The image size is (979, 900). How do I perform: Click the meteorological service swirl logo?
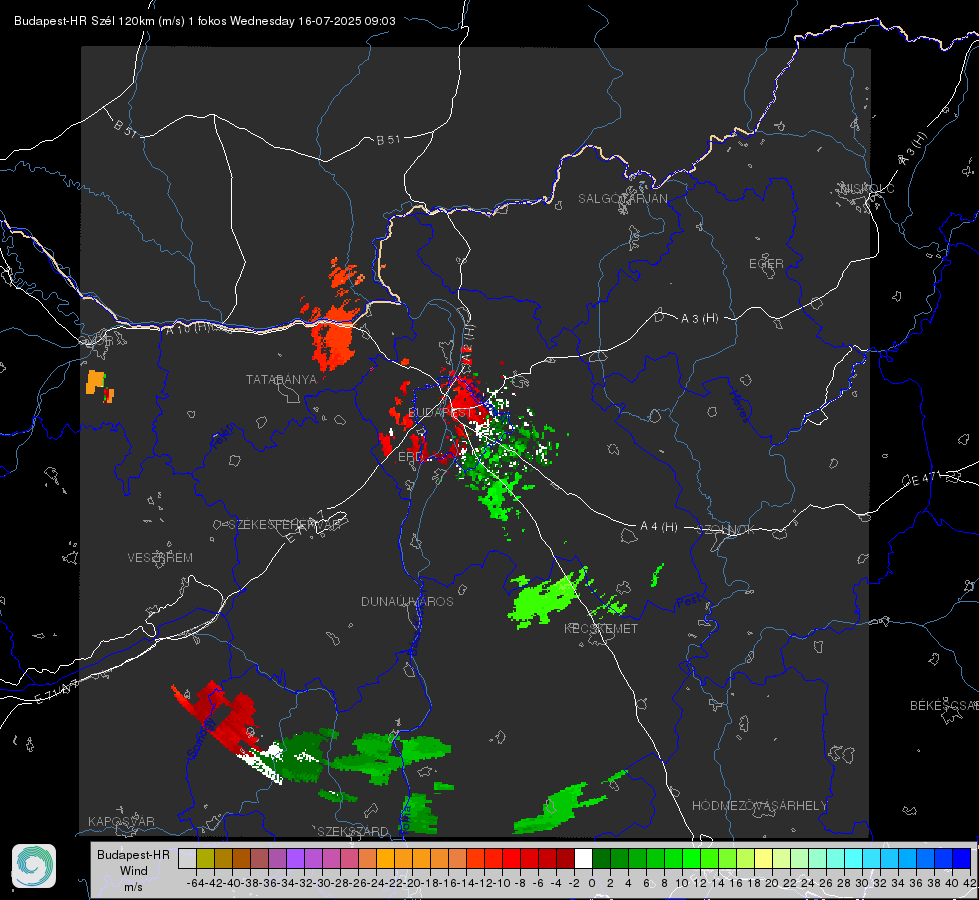point(34,866)
